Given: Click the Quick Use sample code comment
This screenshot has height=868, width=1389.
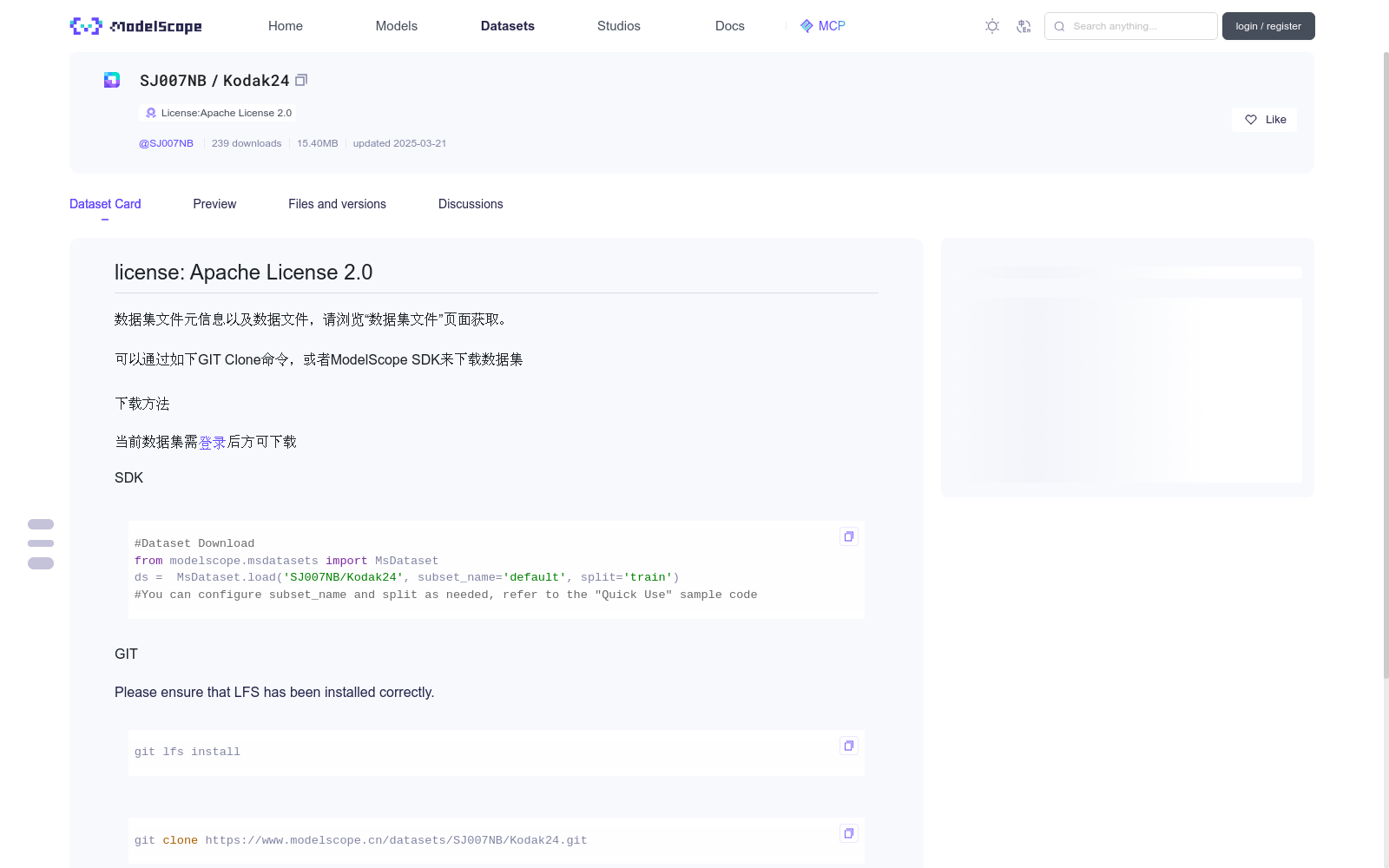Looking at the screenshot, I should pos(445,595).
